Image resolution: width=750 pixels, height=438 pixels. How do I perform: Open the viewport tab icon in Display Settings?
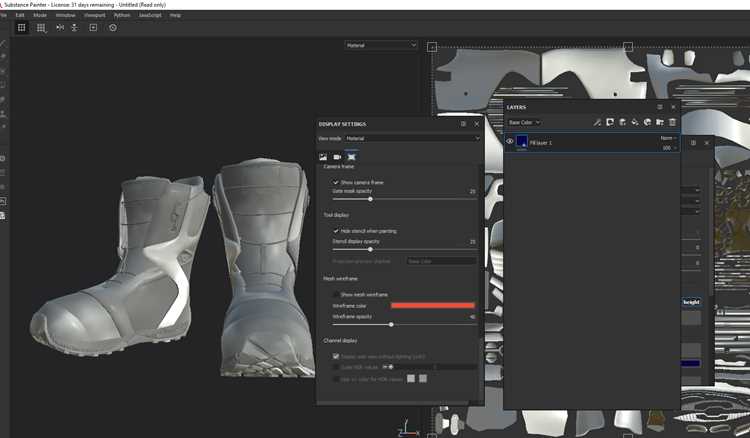tap(352, 157)
